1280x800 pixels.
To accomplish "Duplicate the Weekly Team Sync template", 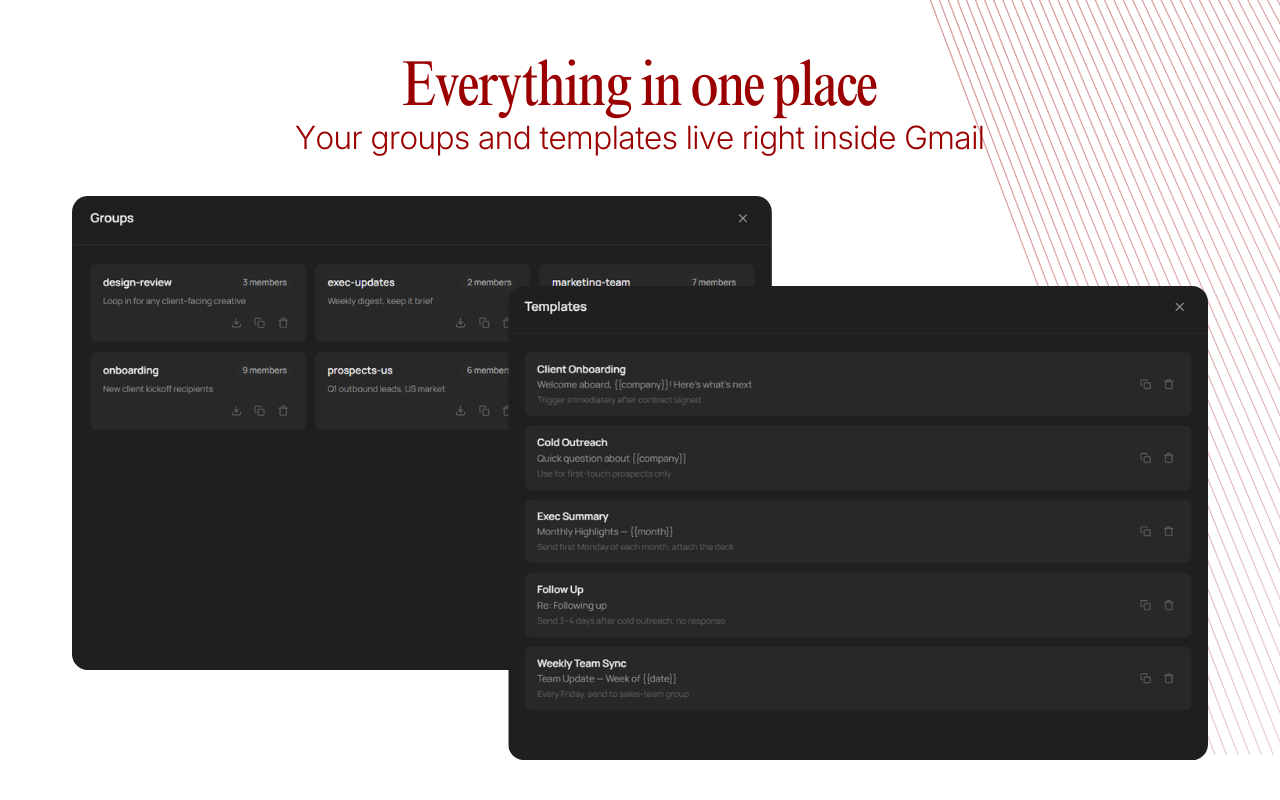I will tap(1145, 678).
